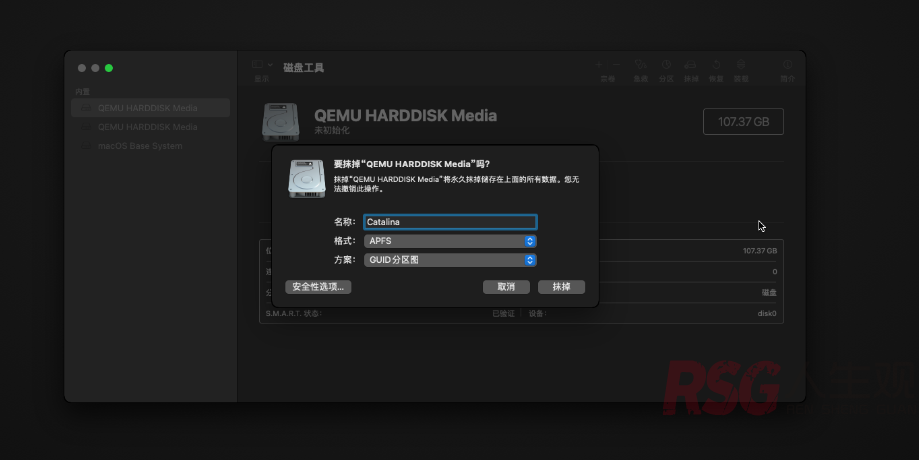This screenshot has width=919, height=460.
Task: Click the 装载 Mount toolbar icon
Action: point(741,64)
